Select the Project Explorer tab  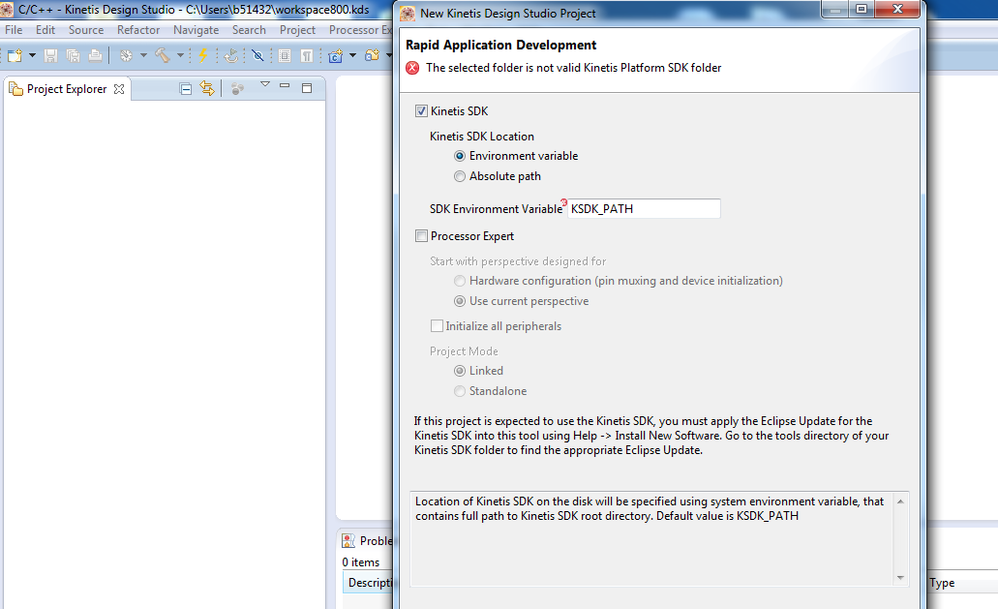tap(67, 89)
